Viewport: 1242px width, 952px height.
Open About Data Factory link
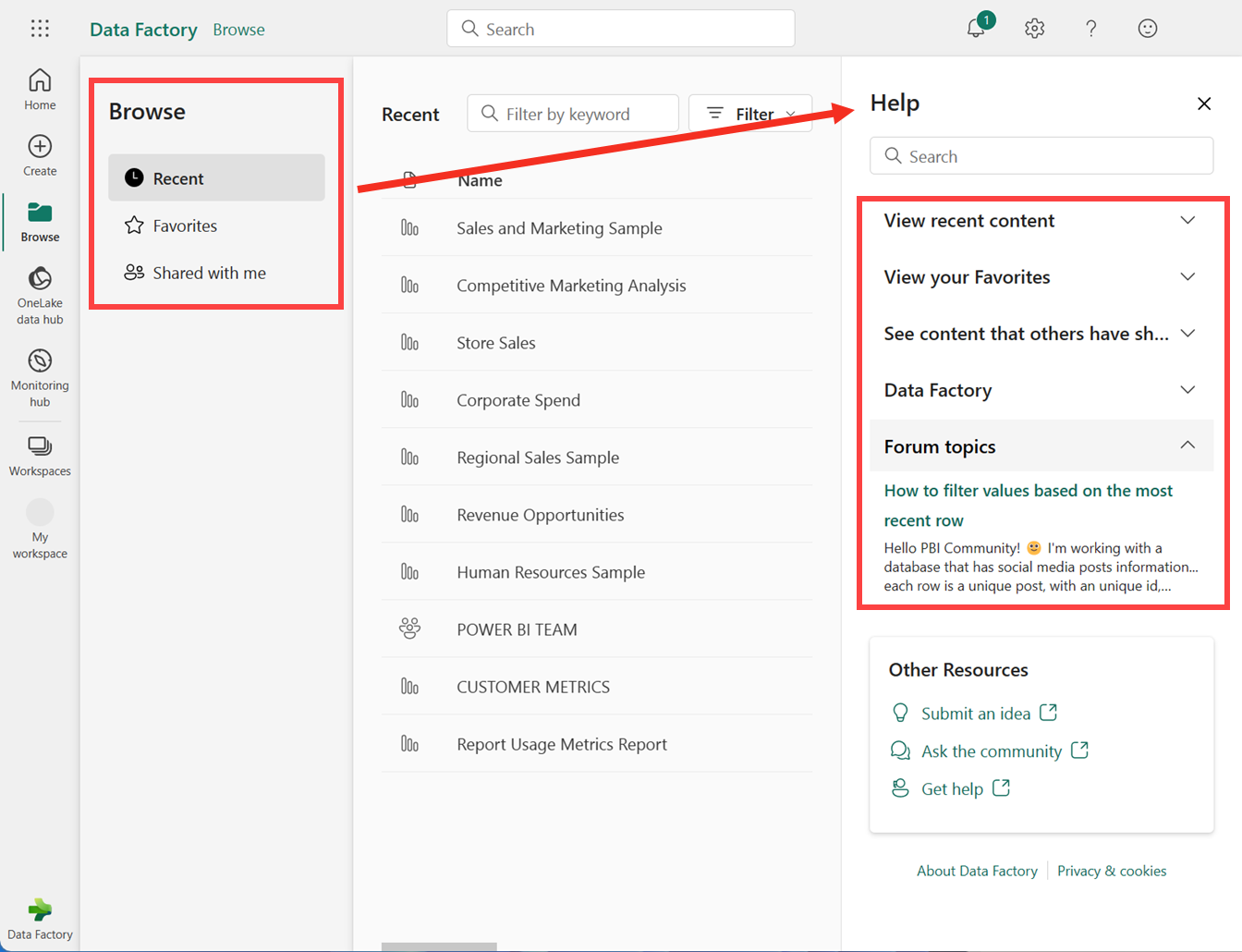[977, 871]
